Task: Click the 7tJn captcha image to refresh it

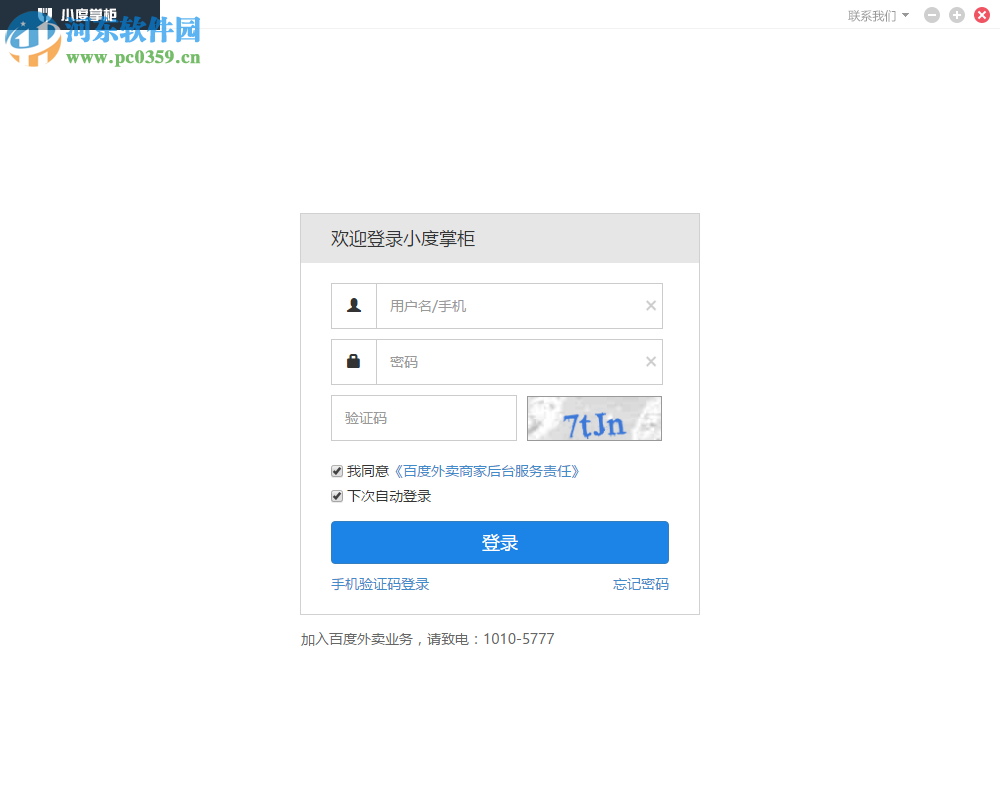Action: (x=594, y=418)
